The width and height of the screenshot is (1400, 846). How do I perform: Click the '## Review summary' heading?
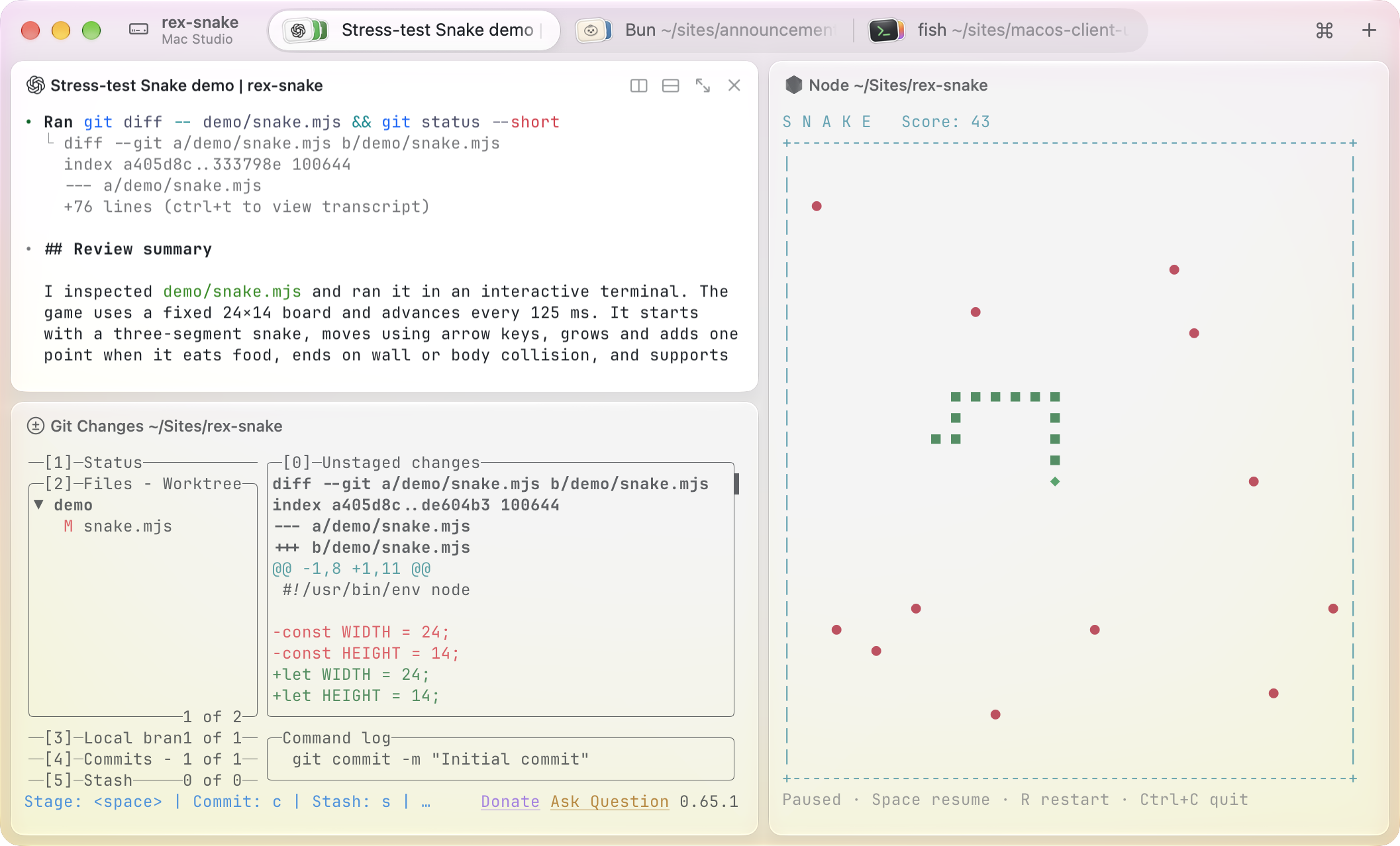(128, 249)
